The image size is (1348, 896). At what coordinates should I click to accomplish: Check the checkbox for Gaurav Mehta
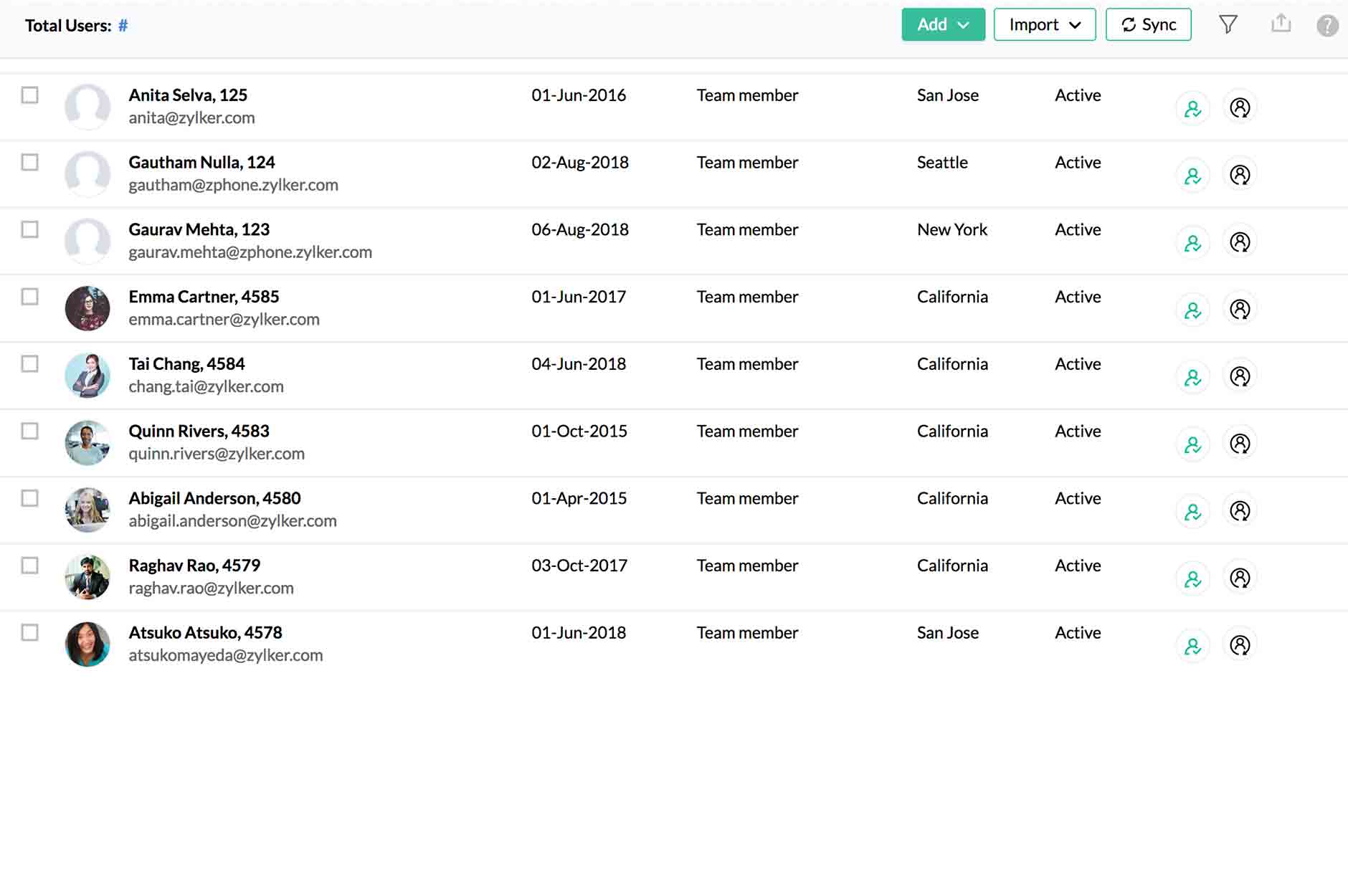pos(29,229)
